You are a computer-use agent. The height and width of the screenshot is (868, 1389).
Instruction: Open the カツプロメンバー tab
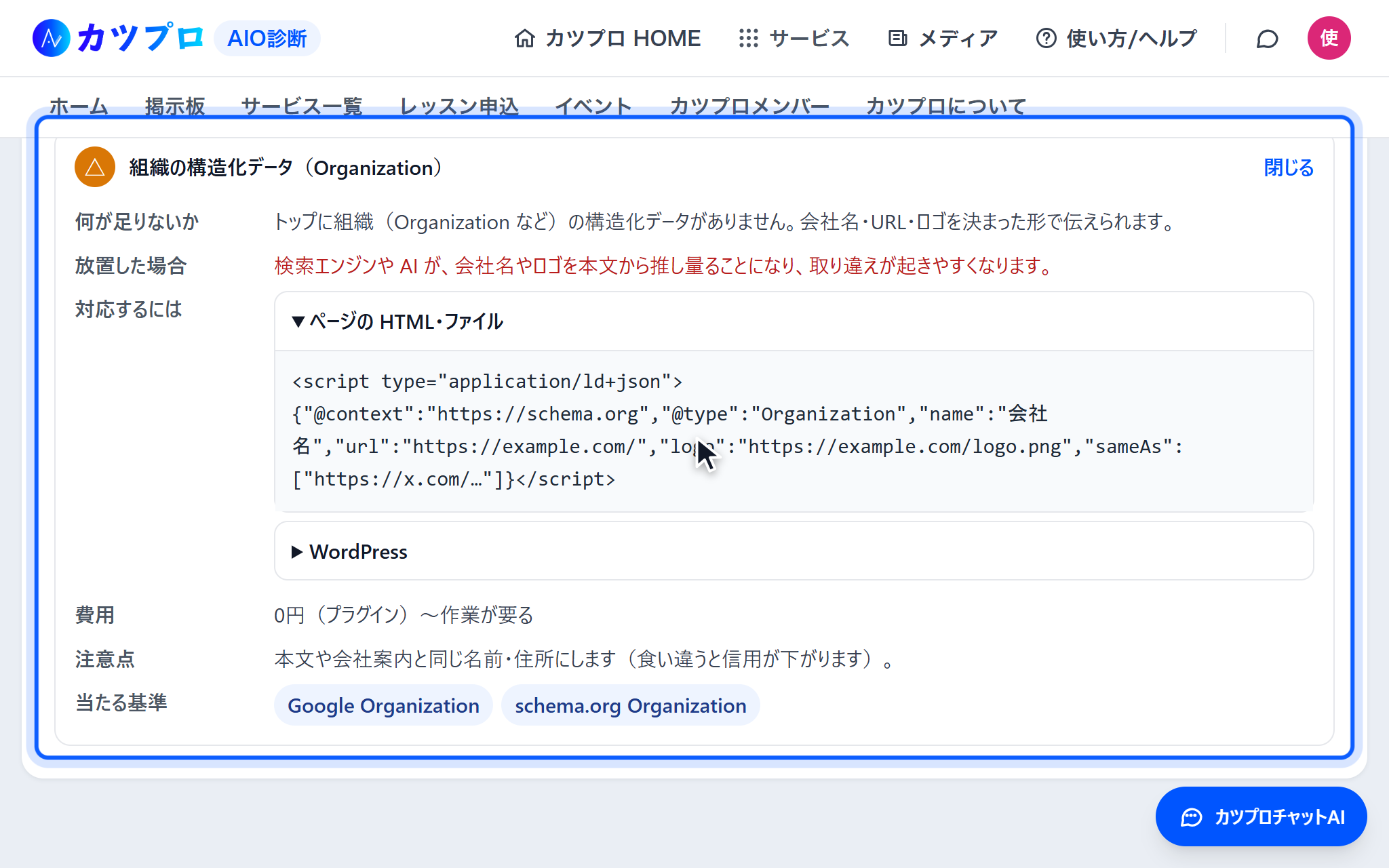coord(749,106)
